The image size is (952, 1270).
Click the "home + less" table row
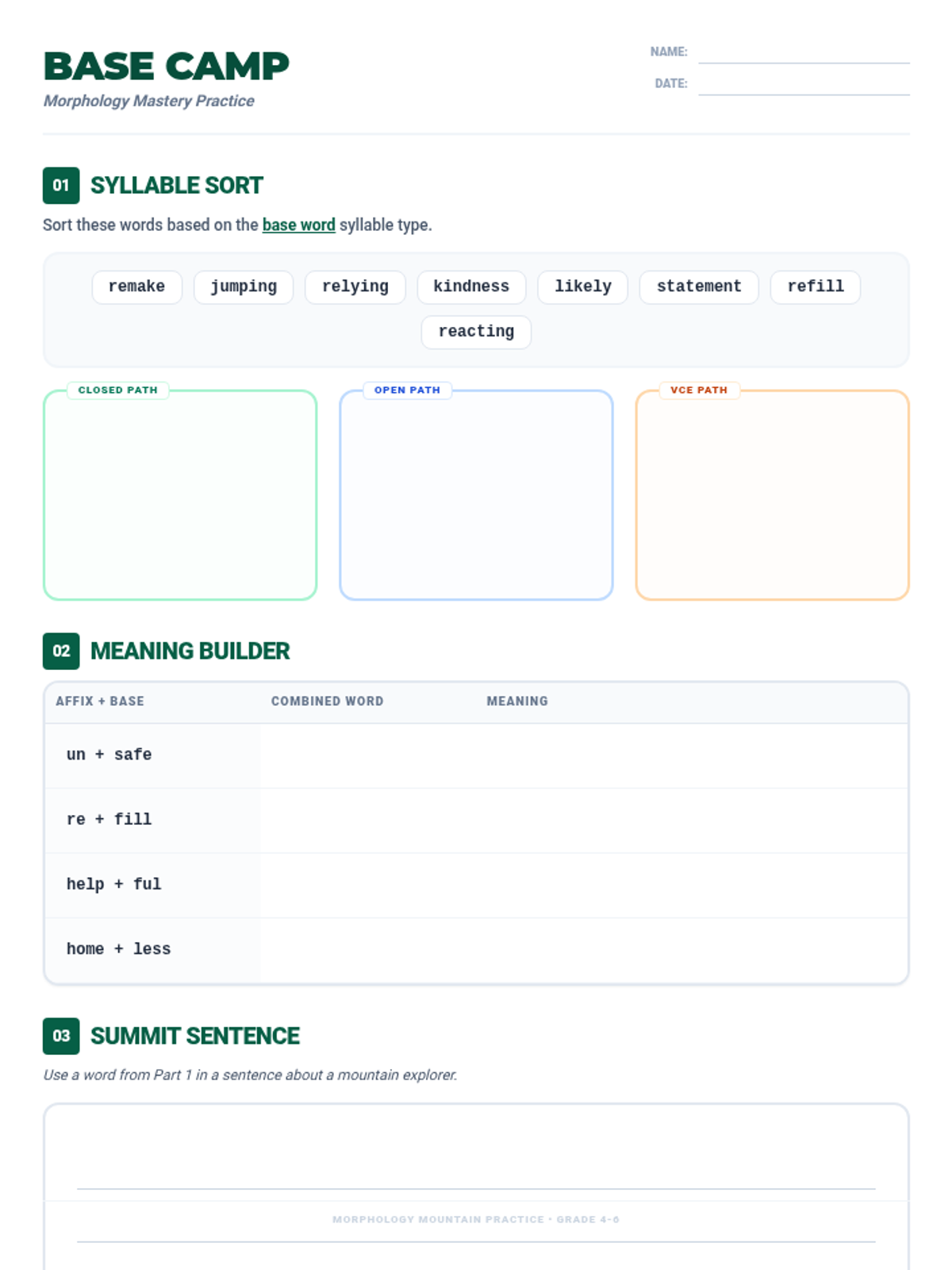476,949
